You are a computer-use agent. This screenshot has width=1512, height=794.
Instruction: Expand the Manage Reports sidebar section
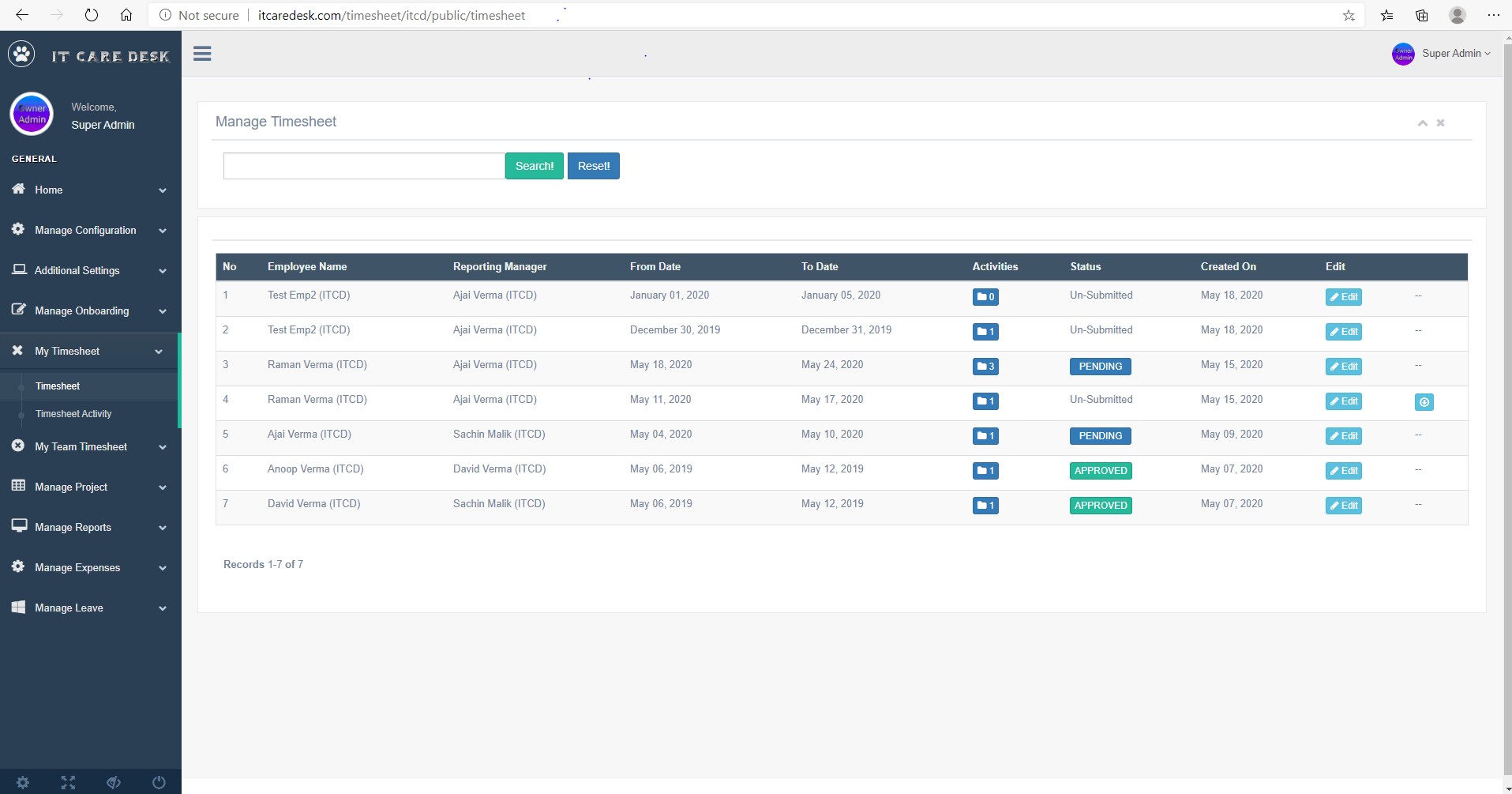point(90,528)
